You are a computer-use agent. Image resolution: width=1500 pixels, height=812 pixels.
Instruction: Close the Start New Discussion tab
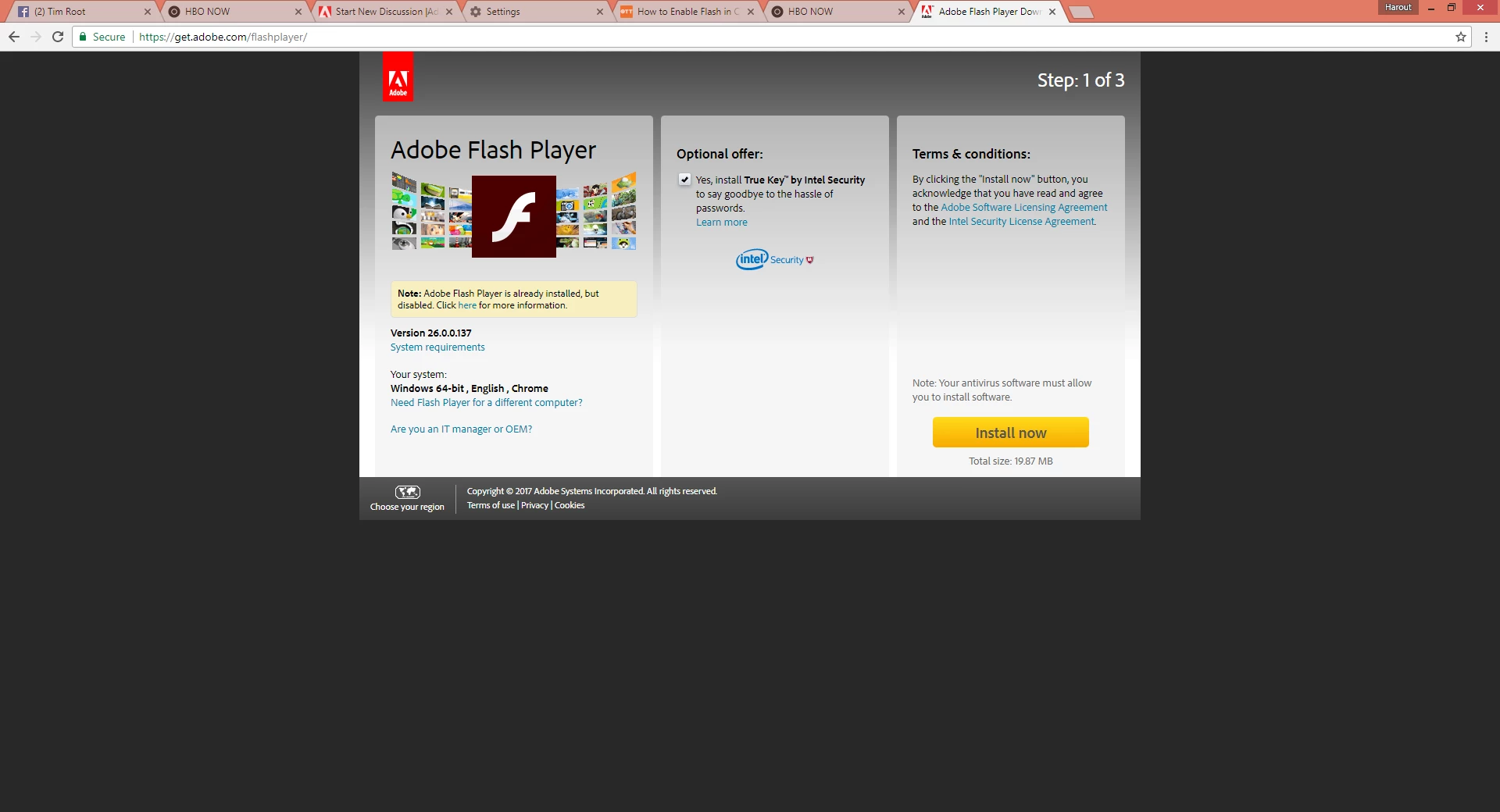click(x=449, y=12)
